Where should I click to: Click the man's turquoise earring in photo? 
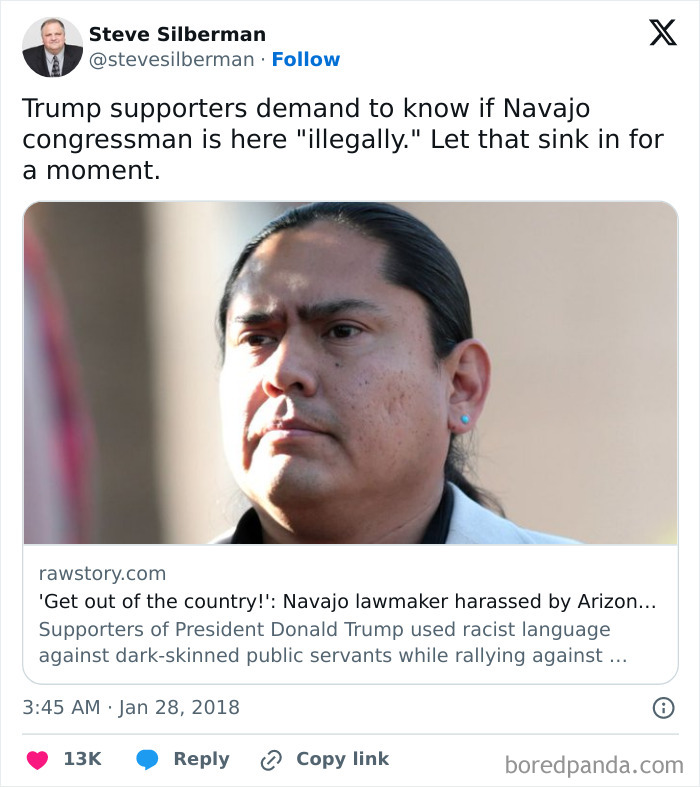(x=465, y=419)
